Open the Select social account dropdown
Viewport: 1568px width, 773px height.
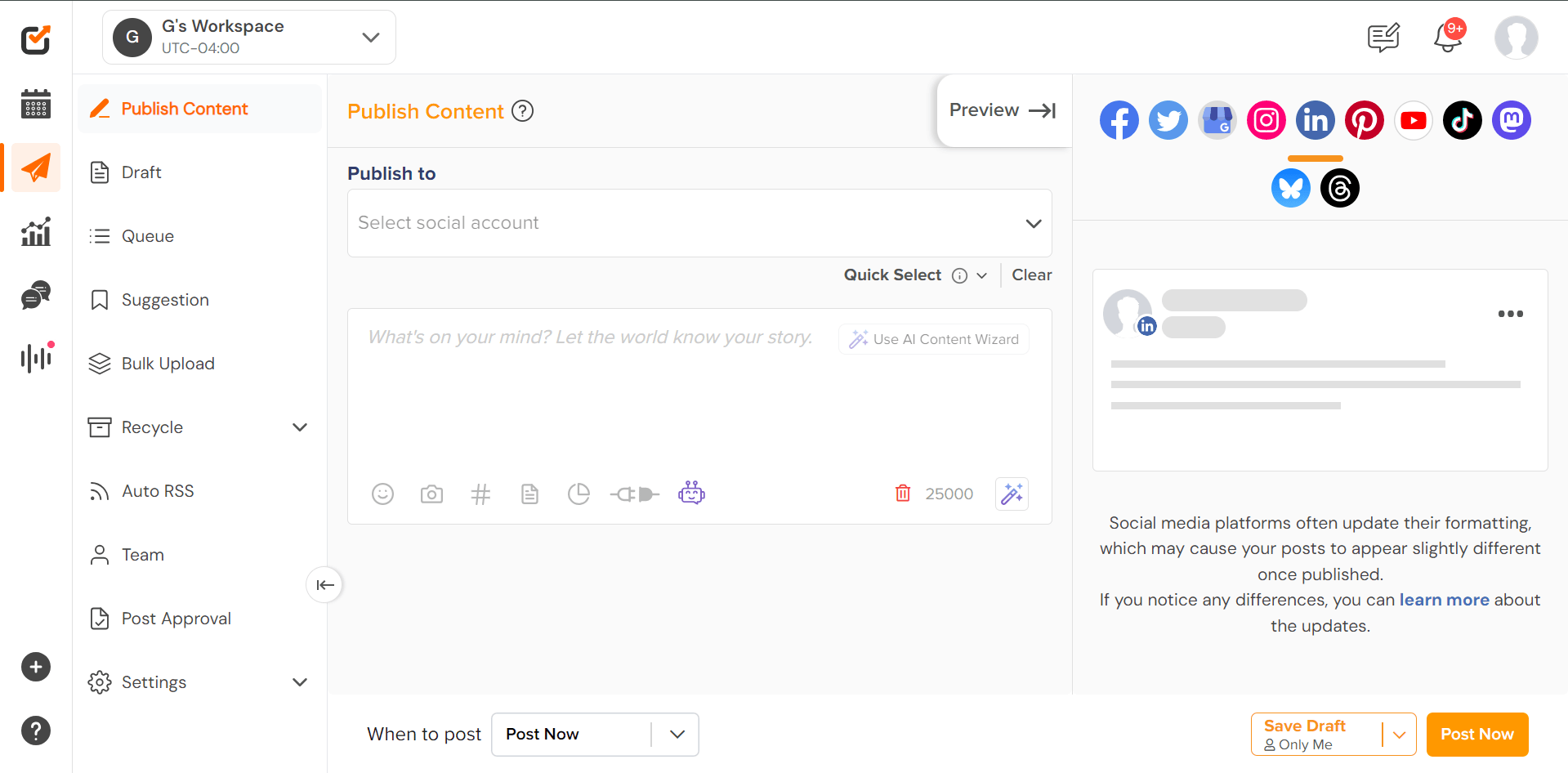(699, 223)
